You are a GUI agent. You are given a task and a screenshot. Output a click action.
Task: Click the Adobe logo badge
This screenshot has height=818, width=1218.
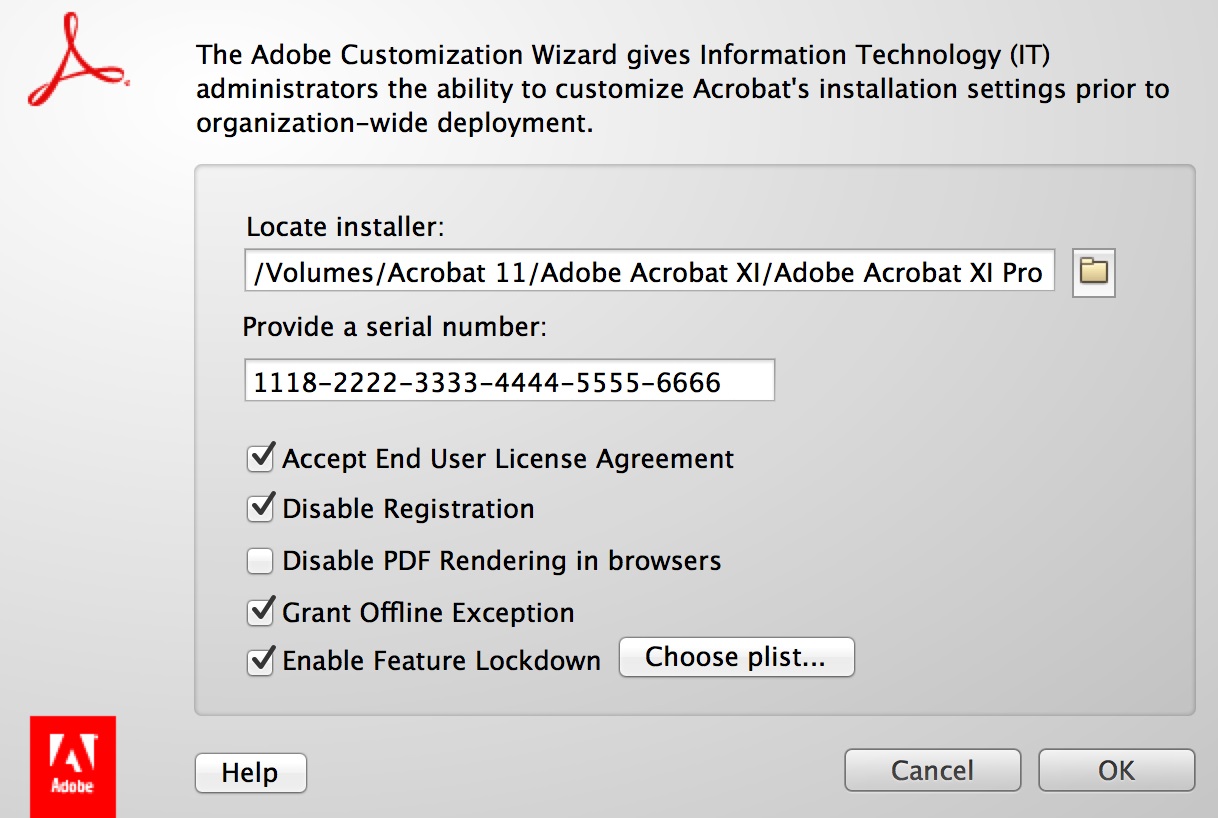[x=73, y=767]
